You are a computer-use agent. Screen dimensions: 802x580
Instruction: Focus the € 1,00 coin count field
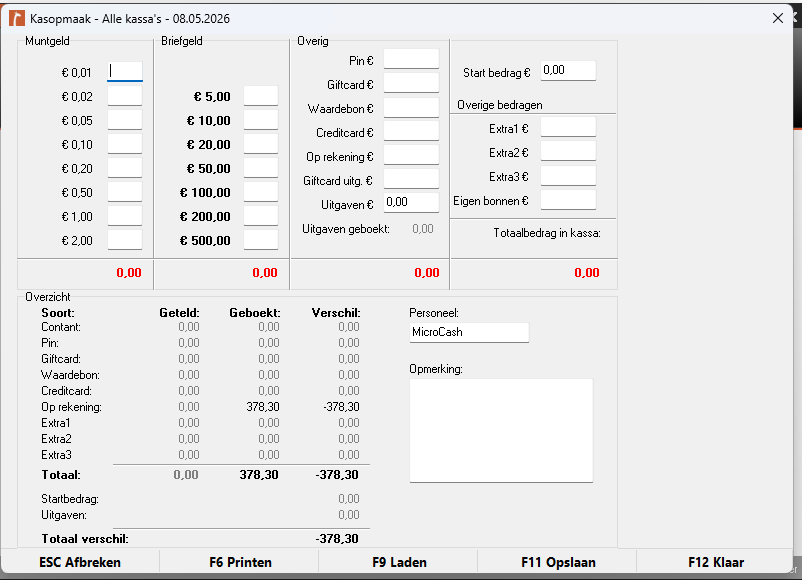pos(125,216)
